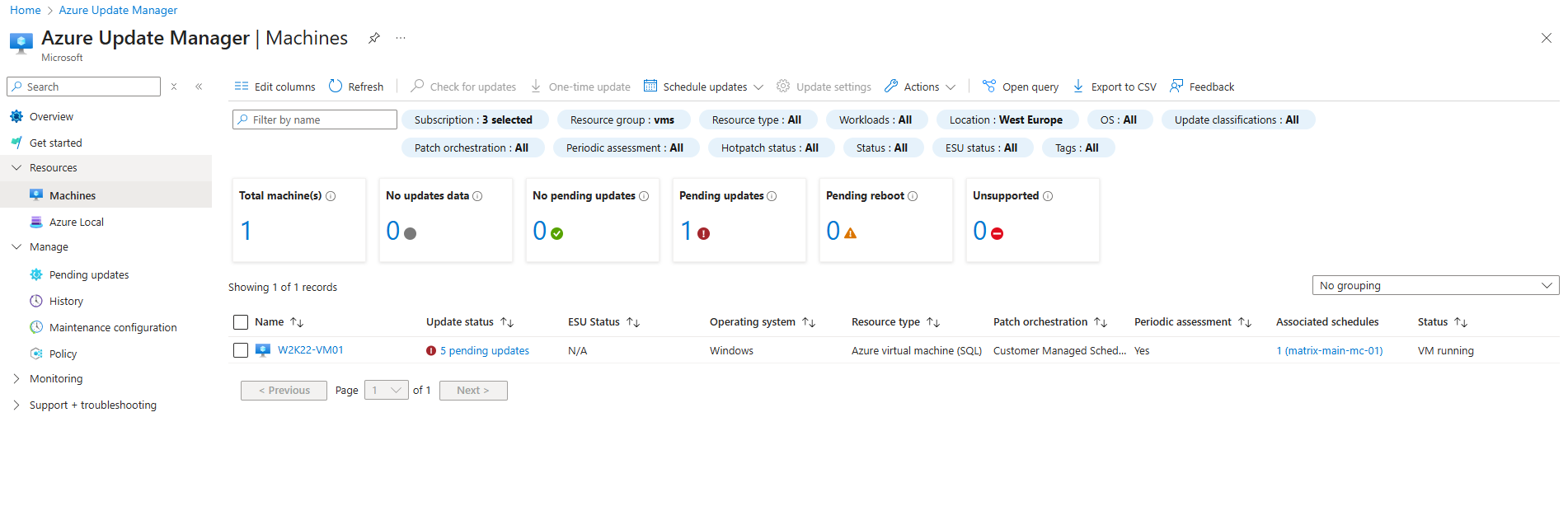This screenshot has width=1568, height=506.
Task: Click the Unsupported info icon
Action: tap(1048, 196)
